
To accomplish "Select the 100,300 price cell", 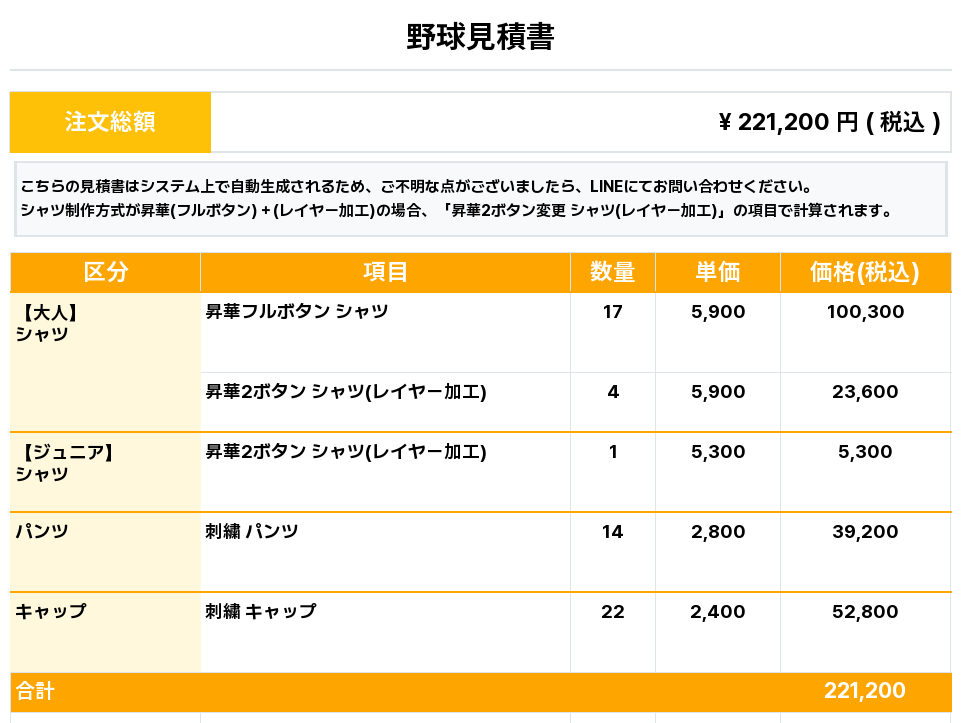I will tap(864, 312).
